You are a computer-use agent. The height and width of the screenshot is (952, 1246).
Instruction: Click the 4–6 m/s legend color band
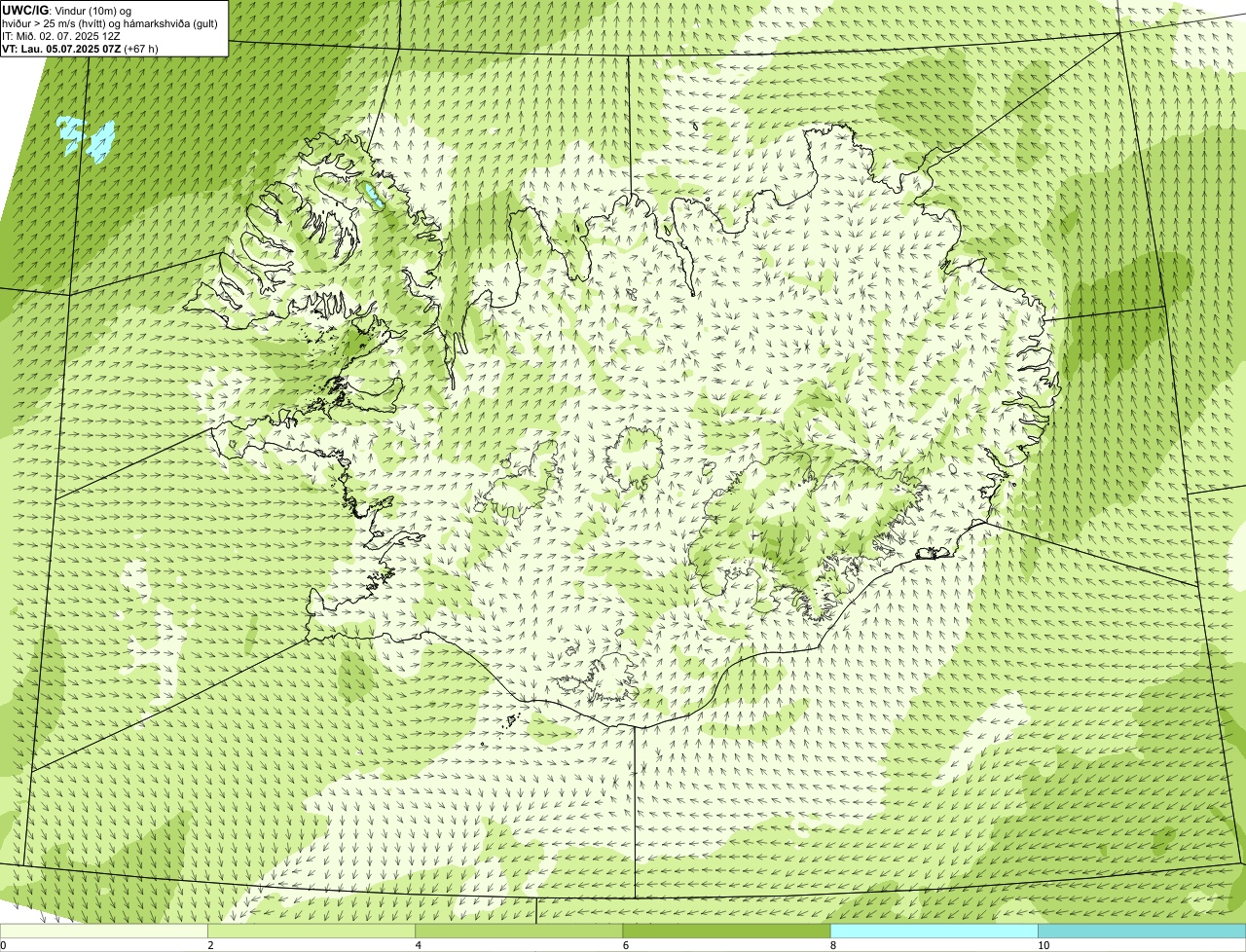pyautogui.click(x=519, y=931)
